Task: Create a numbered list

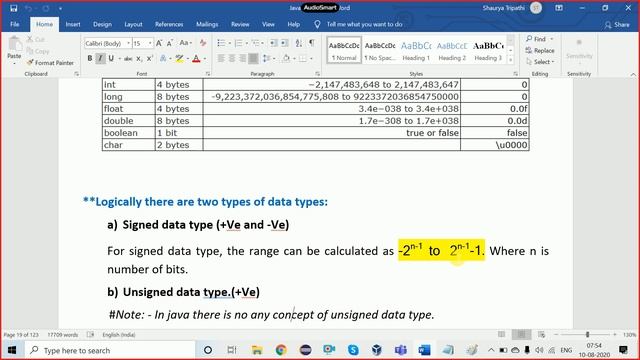Action: (238, 43)
